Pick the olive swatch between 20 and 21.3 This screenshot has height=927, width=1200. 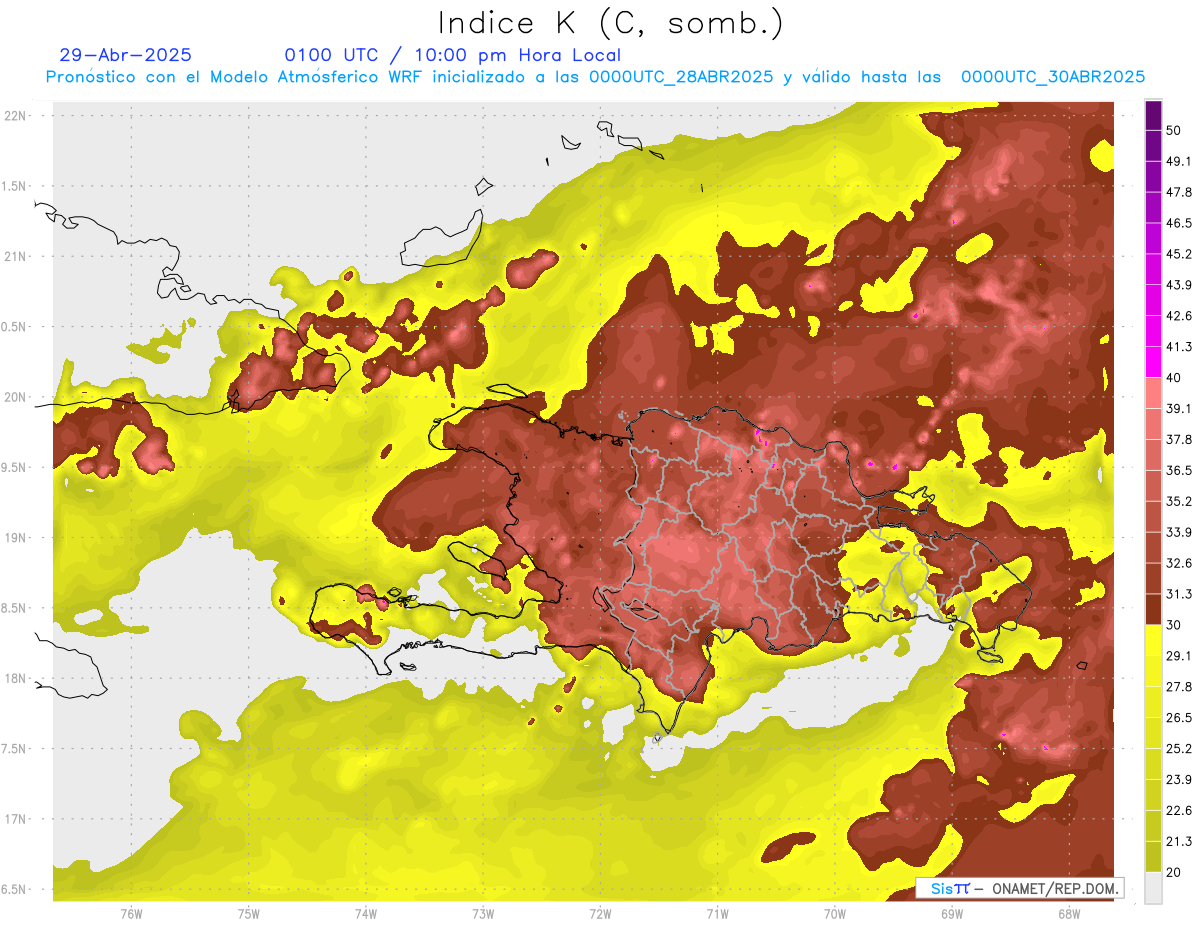coord(1153,856)
